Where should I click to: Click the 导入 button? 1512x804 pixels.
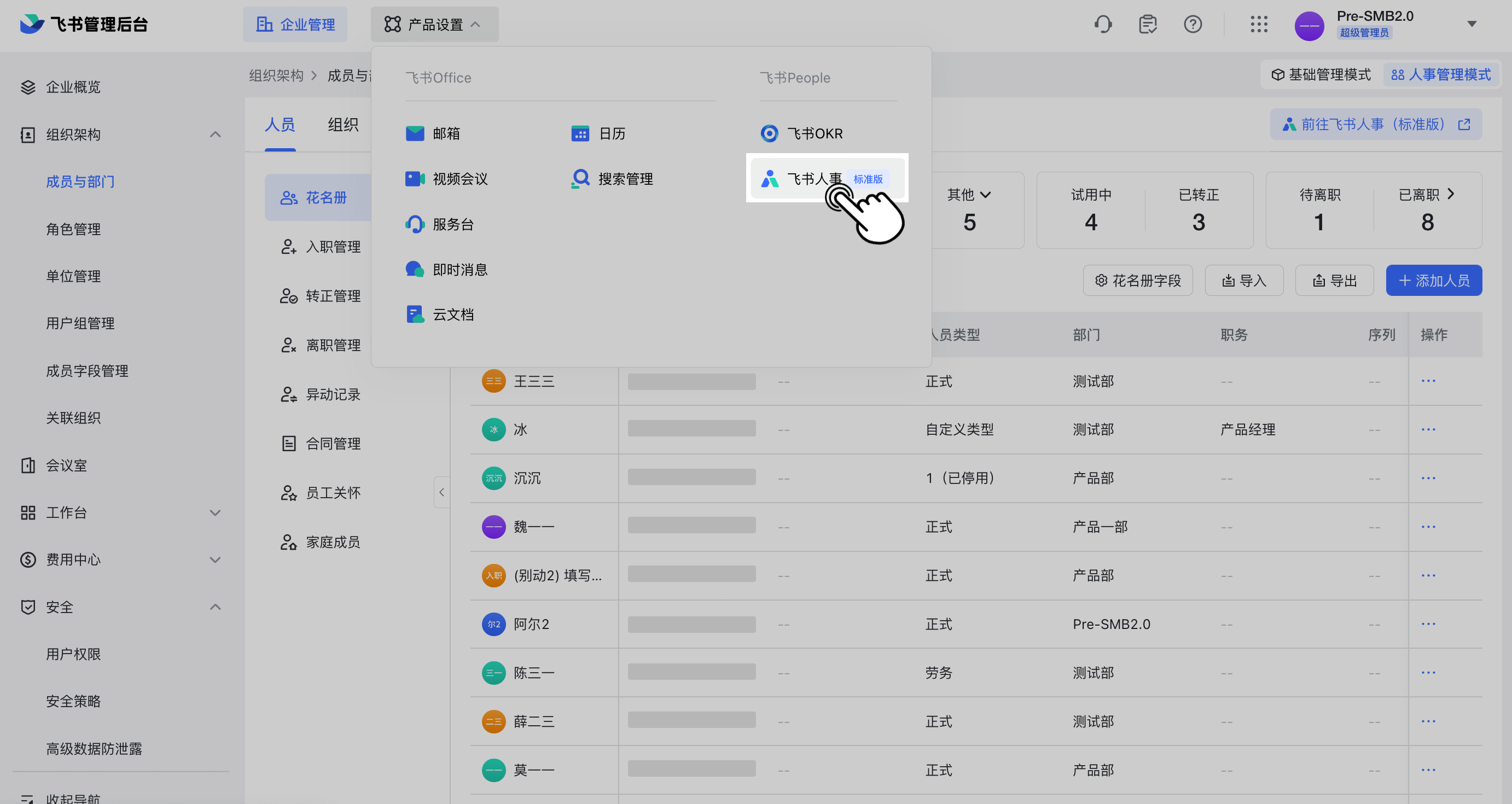(1244, 281)
